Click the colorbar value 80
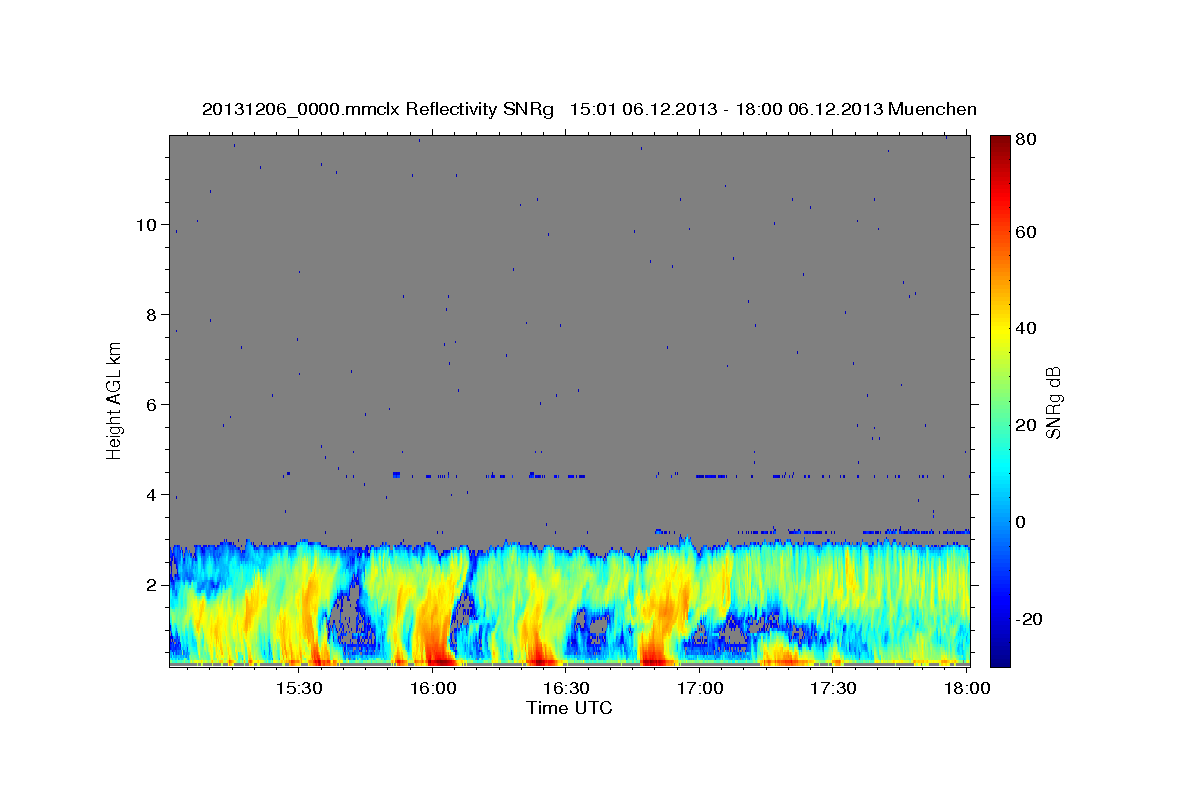 point(1027,140)
